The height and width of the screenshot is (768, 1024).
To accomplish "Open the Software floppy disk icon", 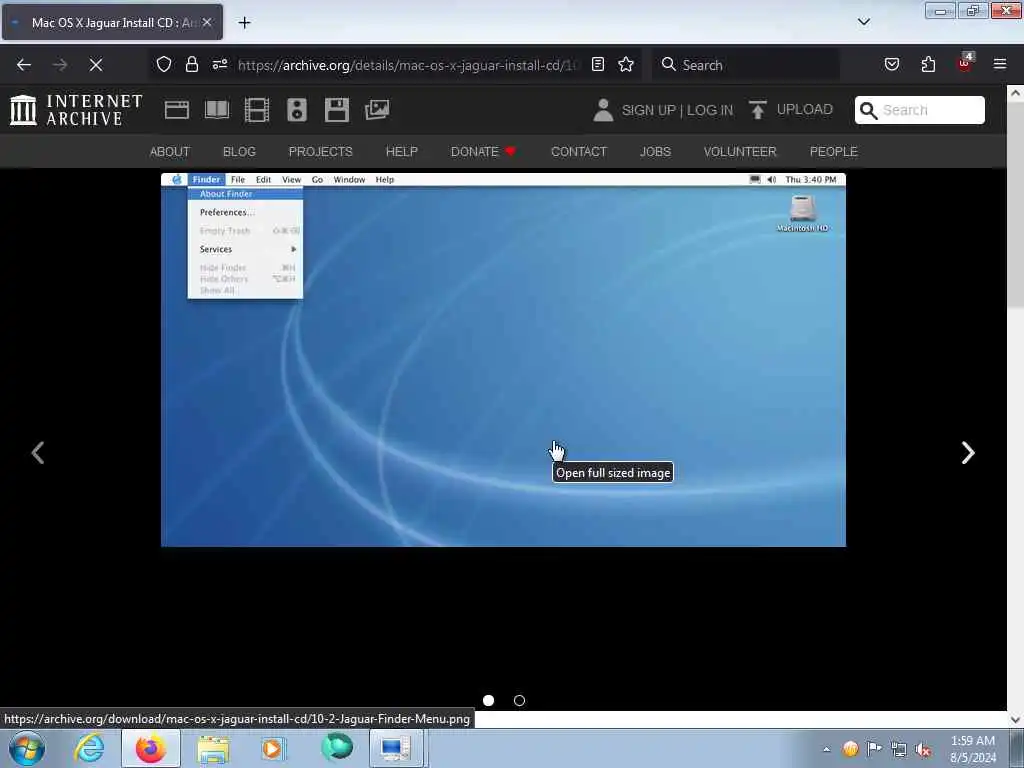I will click(x=337, y=110).
